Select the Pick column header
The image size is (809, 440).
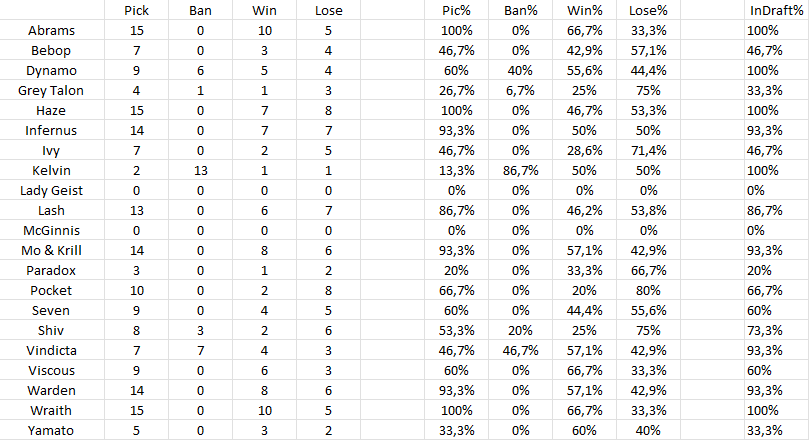point(137,10)
